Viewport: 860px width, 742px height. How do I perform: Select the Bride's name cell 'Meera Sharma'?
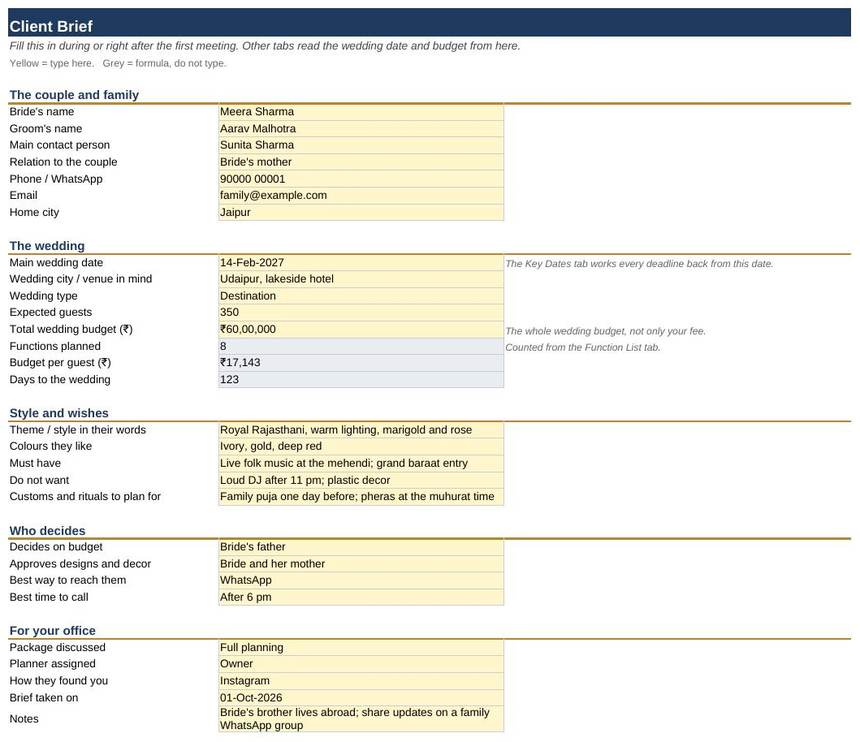[x=361, y=112]
